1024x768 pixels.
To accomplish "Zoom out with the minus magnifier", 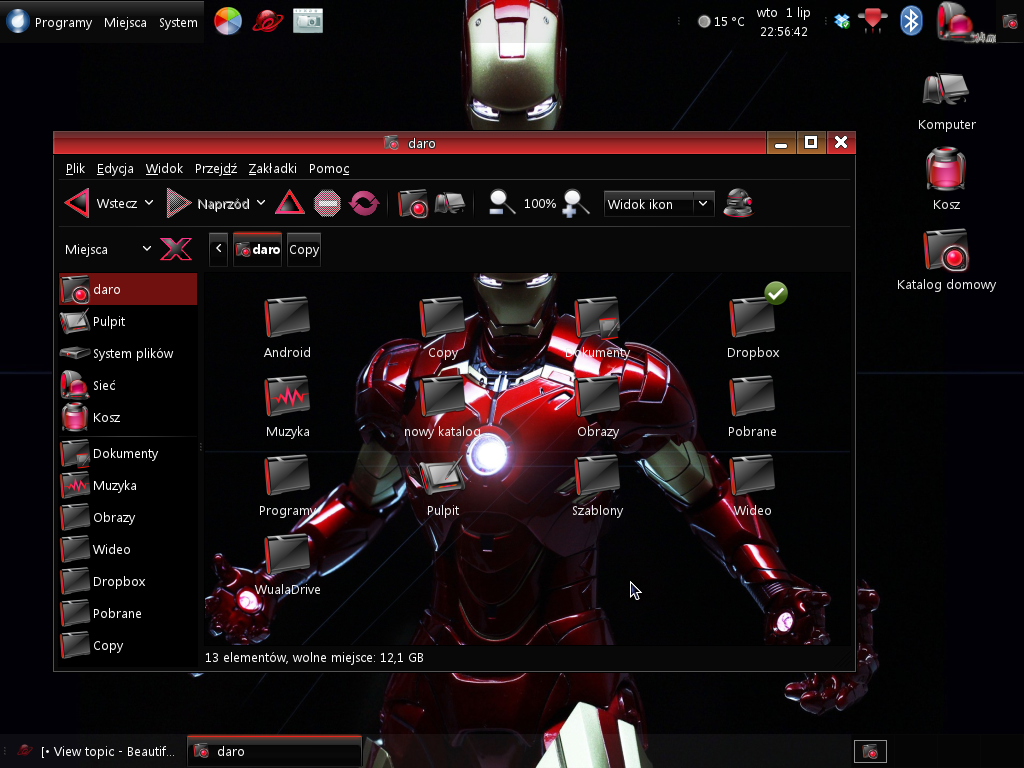I will 502,203.
